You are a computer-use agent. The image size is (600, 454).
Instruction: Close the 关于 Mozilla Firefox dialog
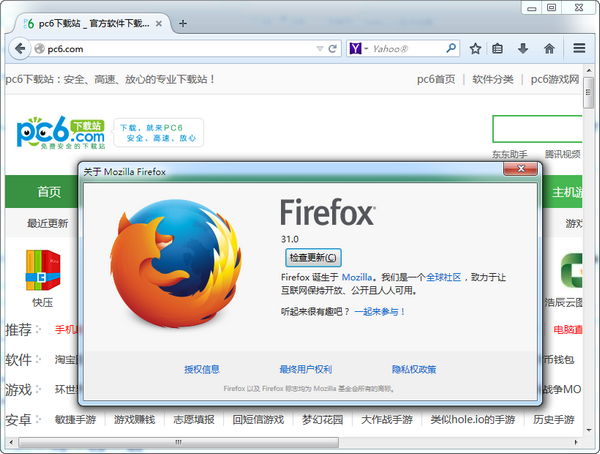[x=520, y=169]
